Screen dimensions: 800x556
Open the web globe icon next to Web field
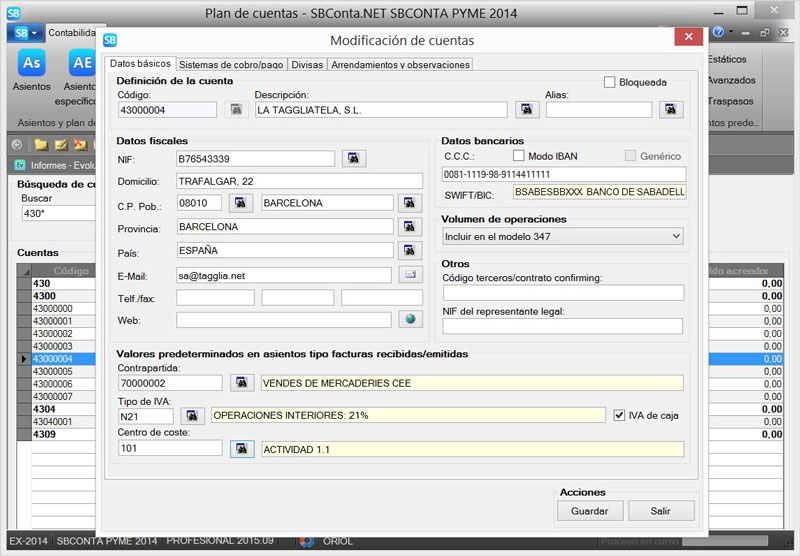(409, 320)
